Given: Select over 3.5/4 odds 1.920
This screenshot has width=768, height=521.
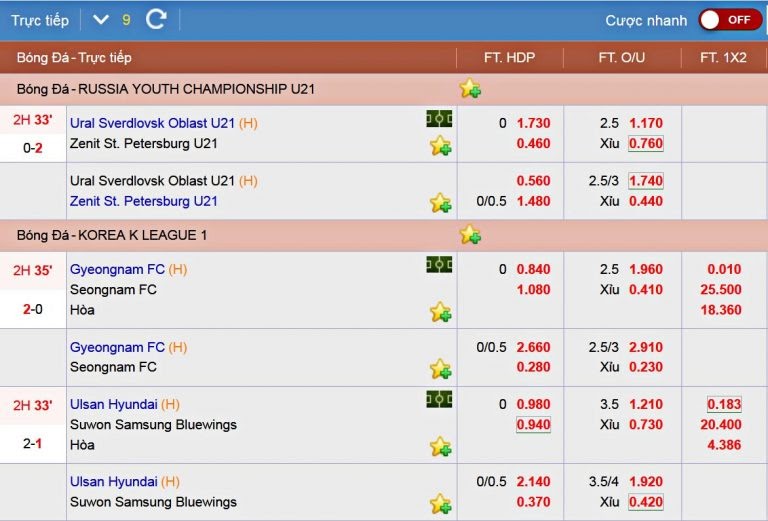Looking at the screenshot, I should tap(646, 481).
